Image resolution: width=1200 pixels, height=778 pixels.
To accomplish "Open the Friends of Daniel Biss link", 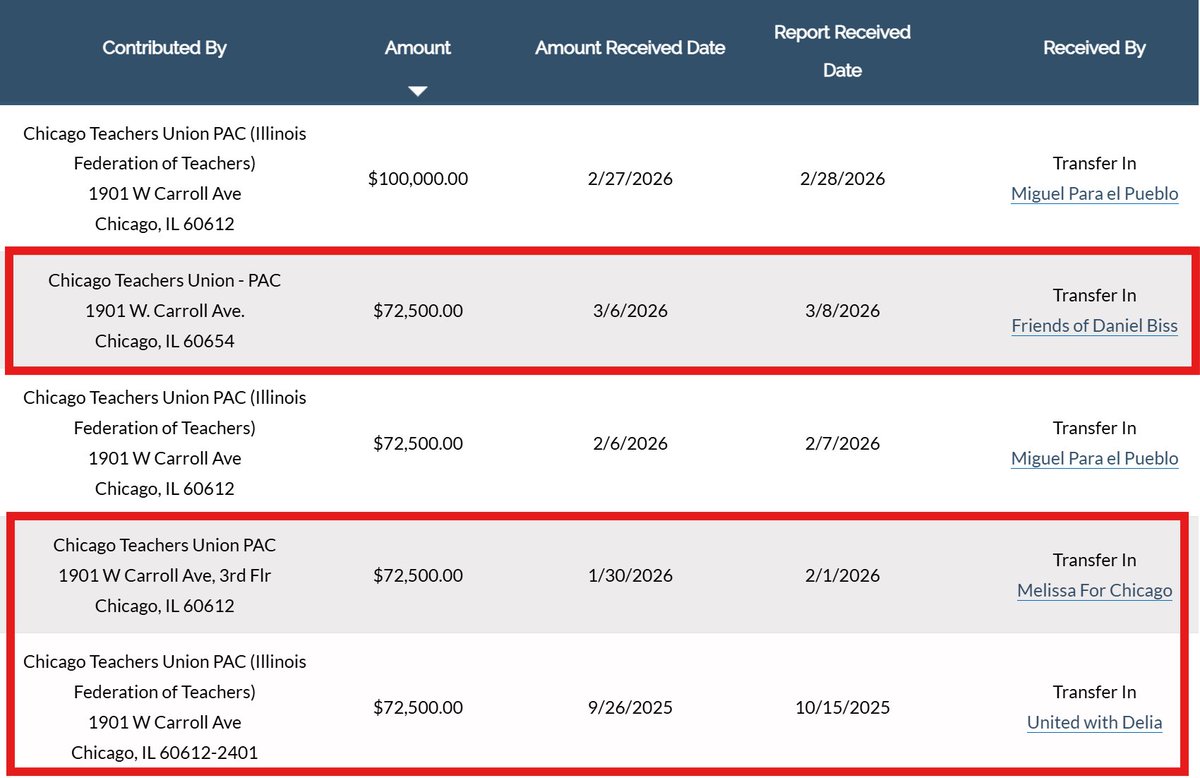I will coord(1094,326).
